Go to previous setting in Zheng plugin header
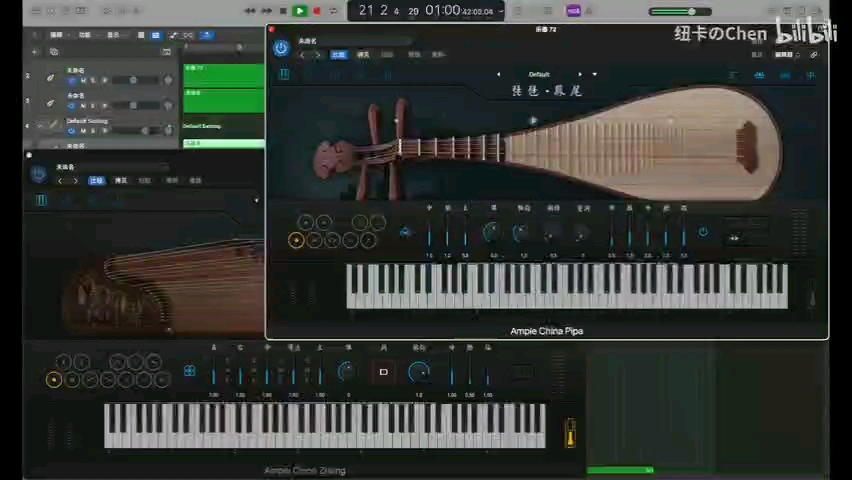Image resolution: width=852 pixels, height=480 pixels. (x=60, y=180)
